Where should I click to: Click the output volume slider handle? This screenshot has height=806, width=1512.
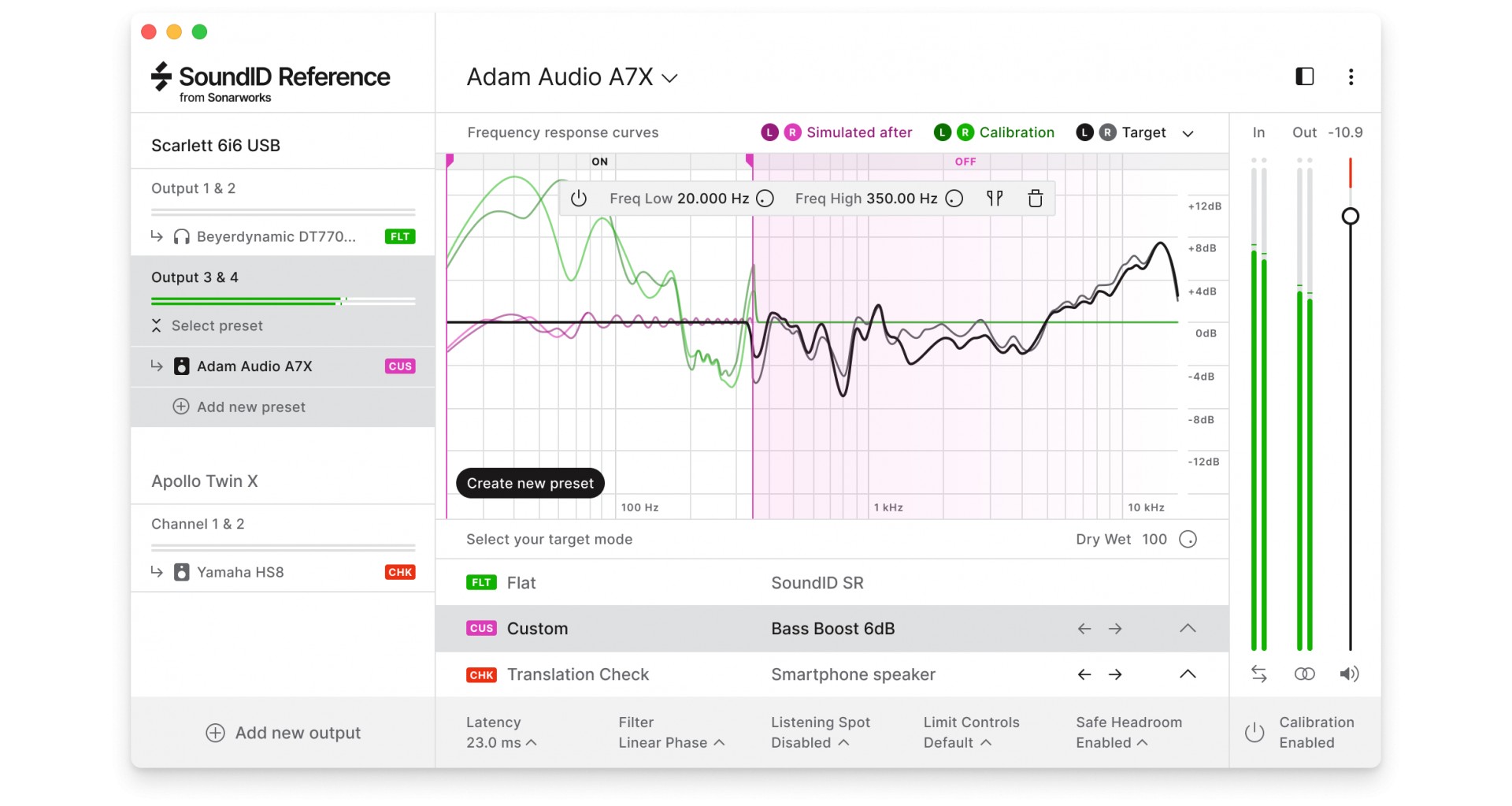(1350, 216)
